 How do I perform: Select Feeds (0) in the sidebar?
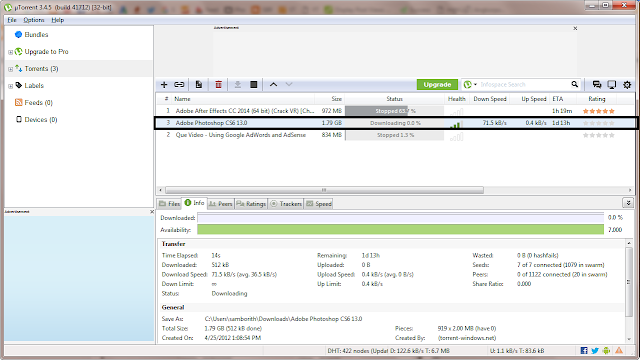click(38, 102)
